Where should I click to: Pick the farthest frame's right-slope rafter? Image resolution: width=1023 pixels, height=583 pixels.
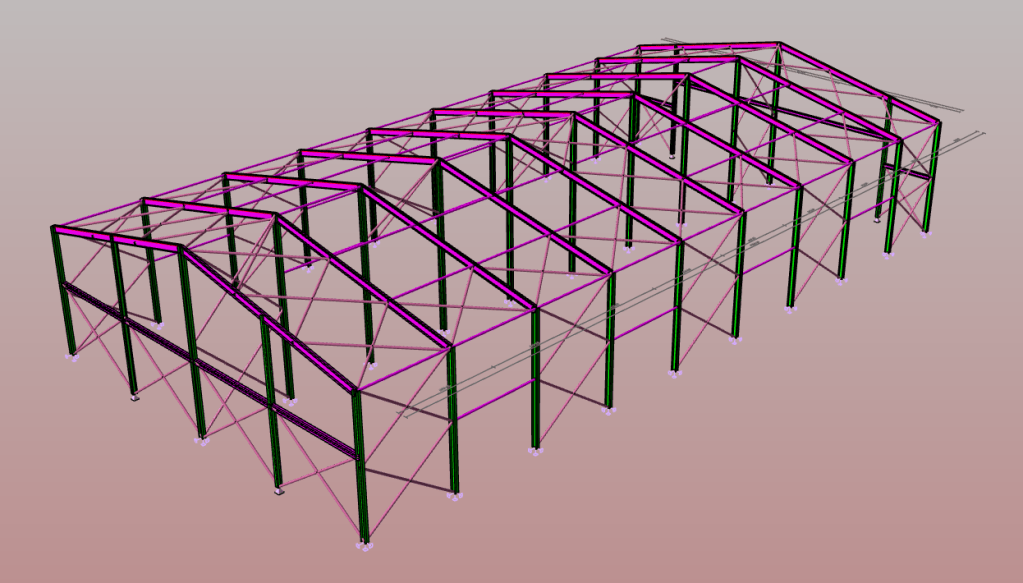coord(860,84)
